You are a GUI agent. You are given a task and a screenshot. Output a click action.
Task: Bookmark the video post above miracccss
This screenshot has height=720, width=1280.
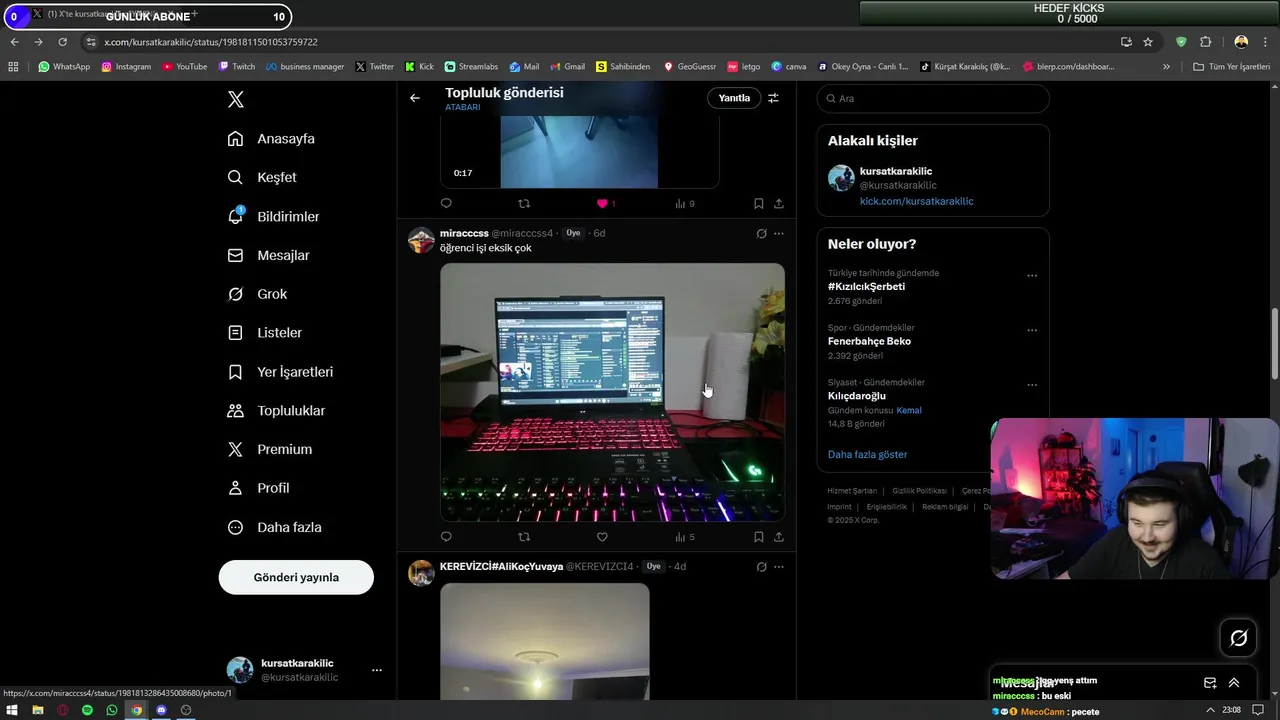(x=759, y=203)
